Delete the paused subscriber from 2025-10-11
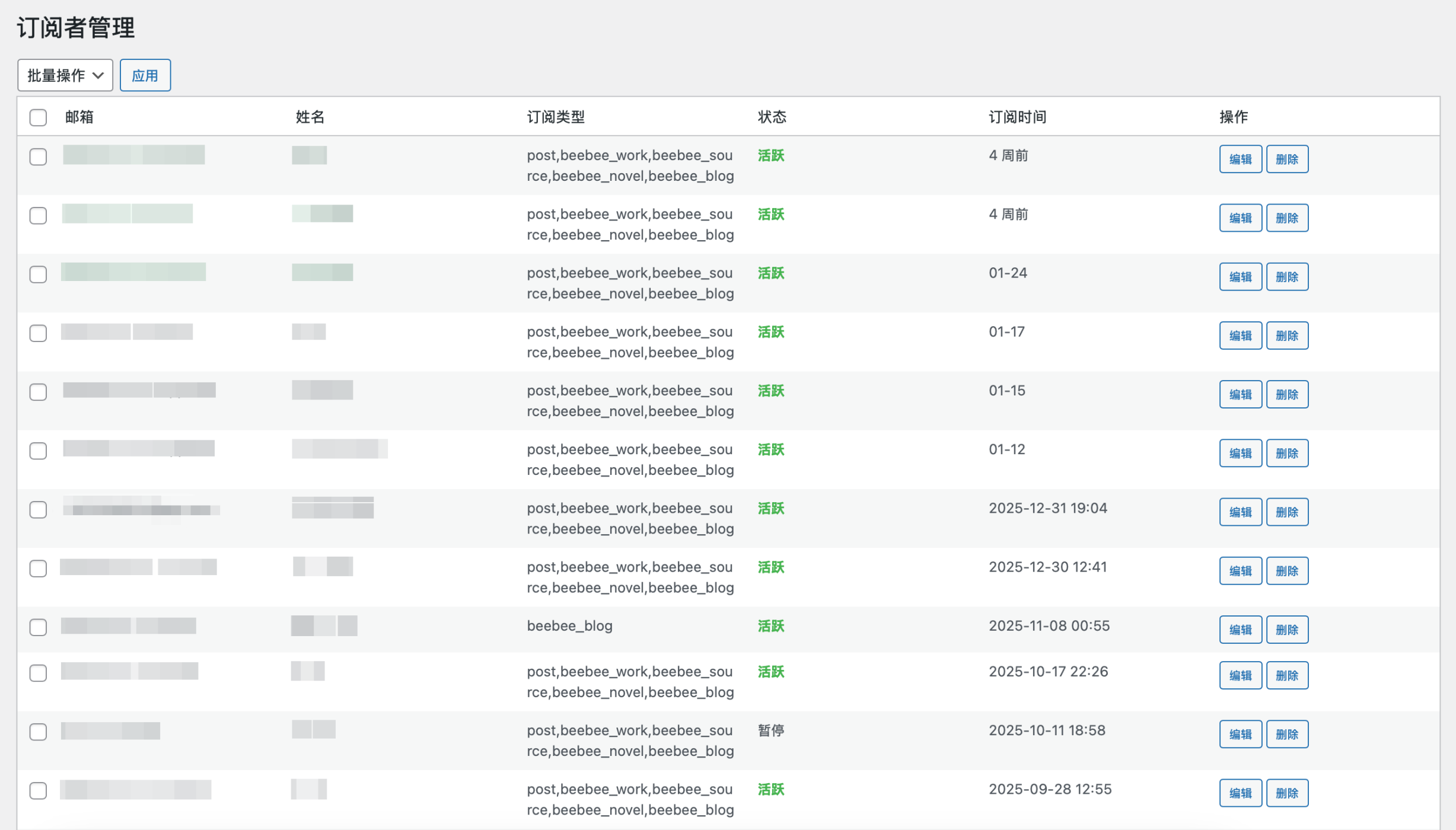 click(x=1286, y=735)
